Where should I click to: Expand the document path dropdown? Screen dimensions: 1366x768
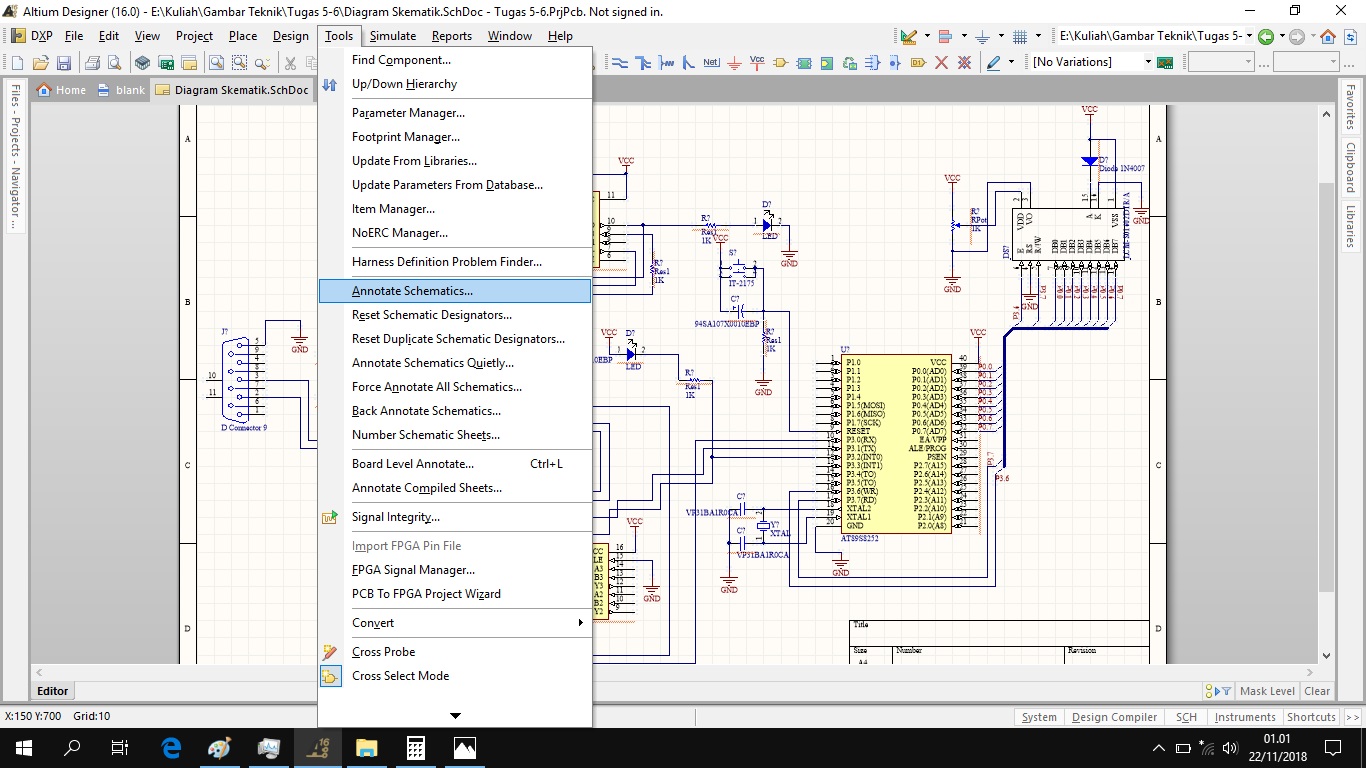click(x=1249, y=37)
